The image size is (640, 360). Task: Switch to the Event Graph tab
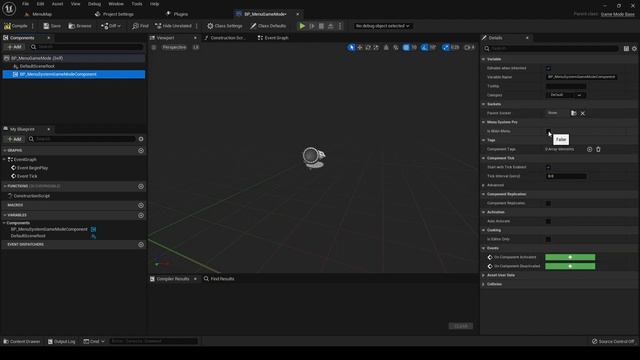(273, 38)
